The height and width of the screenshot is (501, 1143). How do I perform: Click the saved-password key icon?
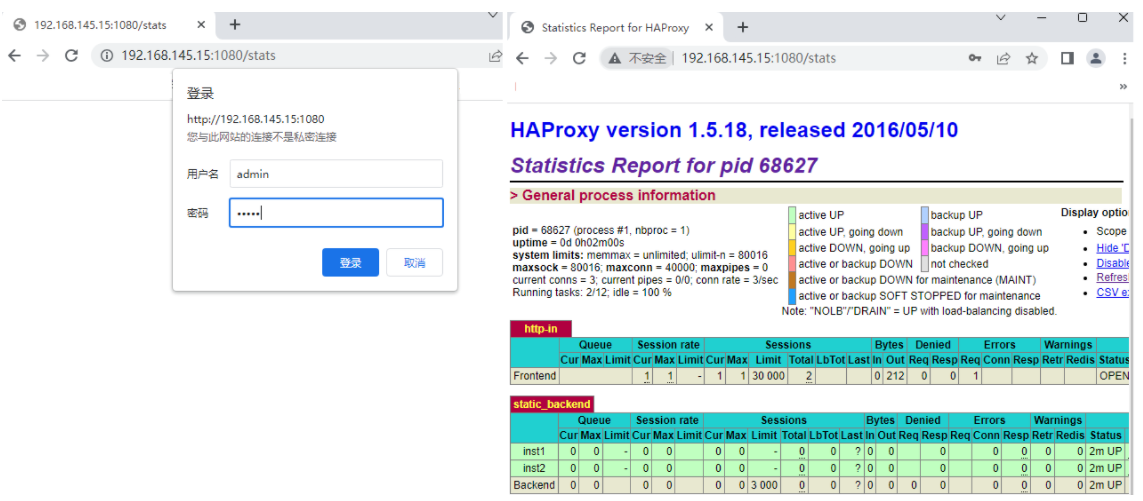(975, 58)
